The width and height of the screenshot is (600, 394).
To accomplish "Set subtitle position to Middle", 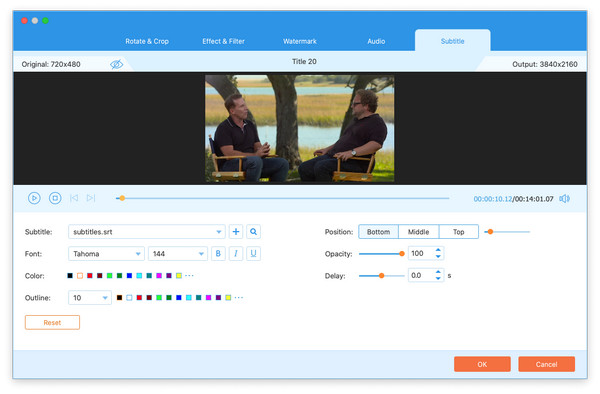I will [418, 231].
